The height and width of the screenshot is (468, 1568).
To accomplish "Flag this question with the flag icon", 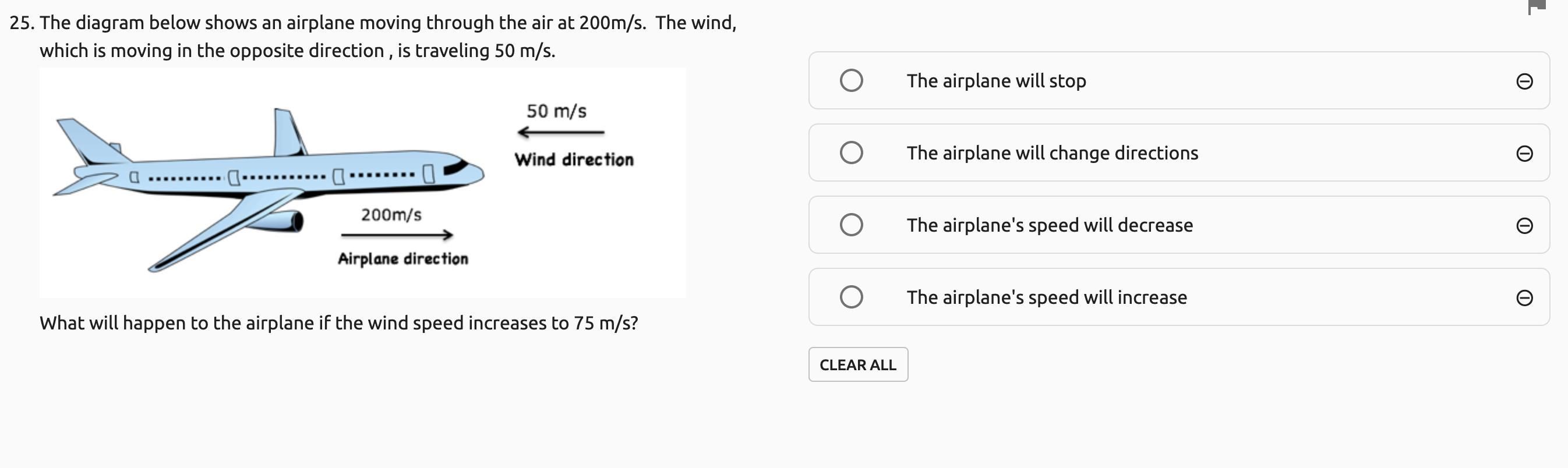I will (x=1537, y=6).
